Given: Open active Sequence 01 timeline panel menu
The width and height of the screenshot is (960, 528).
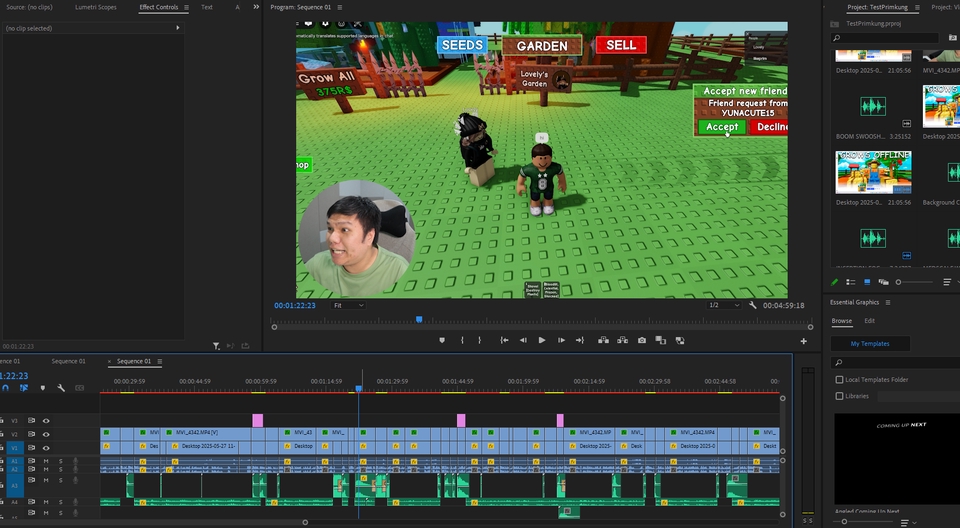Looking at the screenshot, I should 160,361.
